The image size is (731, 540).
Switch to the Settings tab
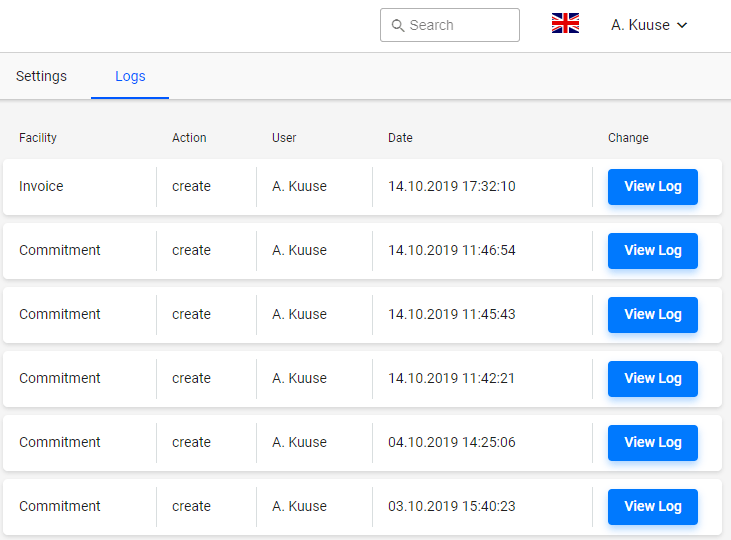pos(41,76)
